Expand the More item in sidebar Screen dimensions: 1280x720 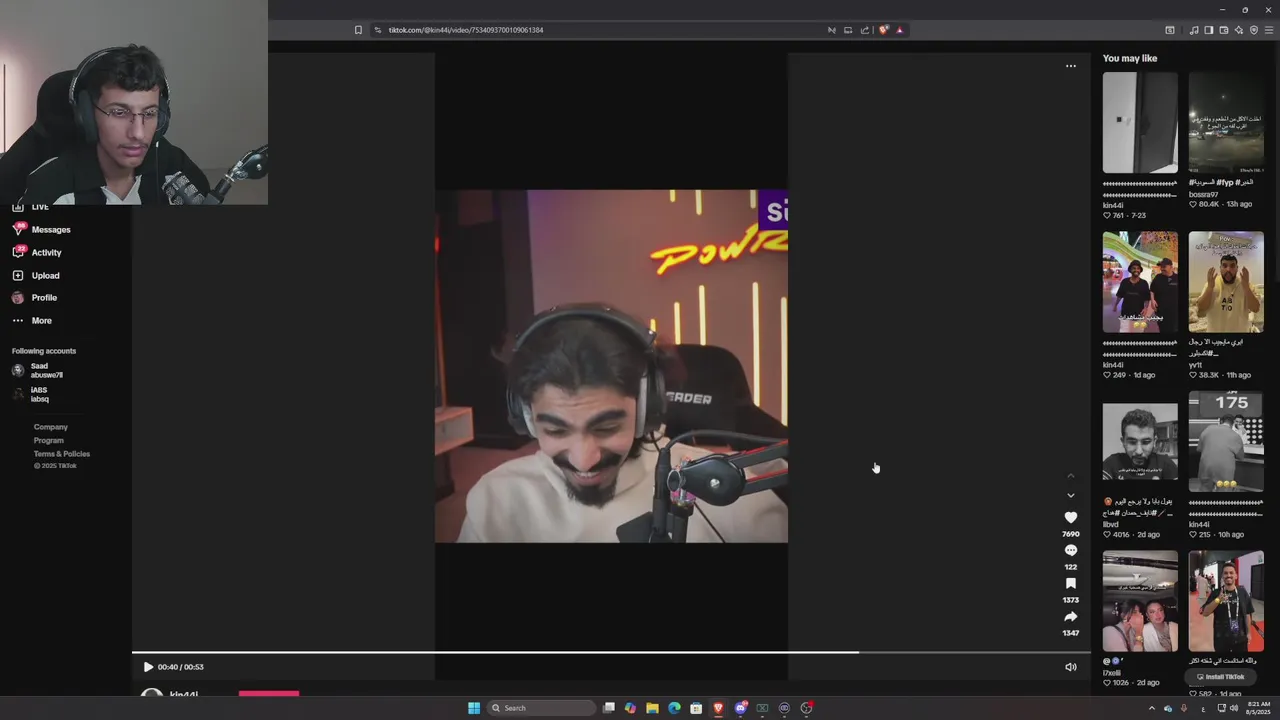click(32, 321)
